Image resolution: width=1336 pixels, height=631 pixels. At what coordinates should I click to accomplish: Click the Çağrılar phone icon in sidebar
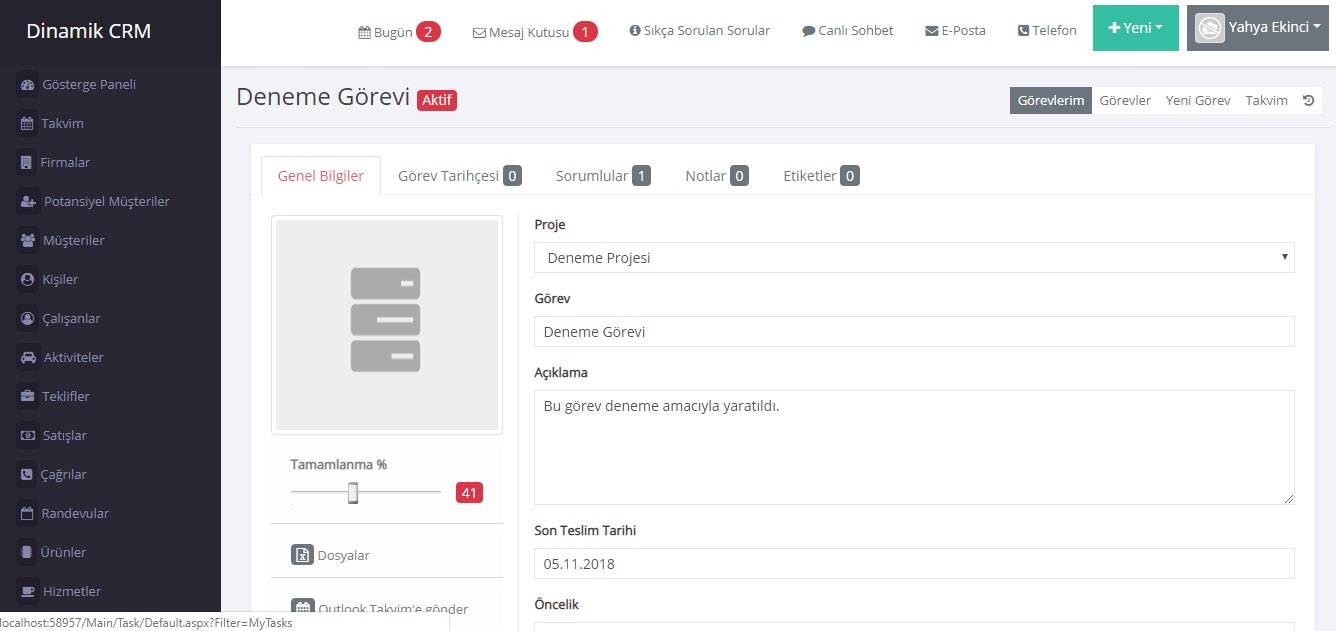tap(28, 475)
